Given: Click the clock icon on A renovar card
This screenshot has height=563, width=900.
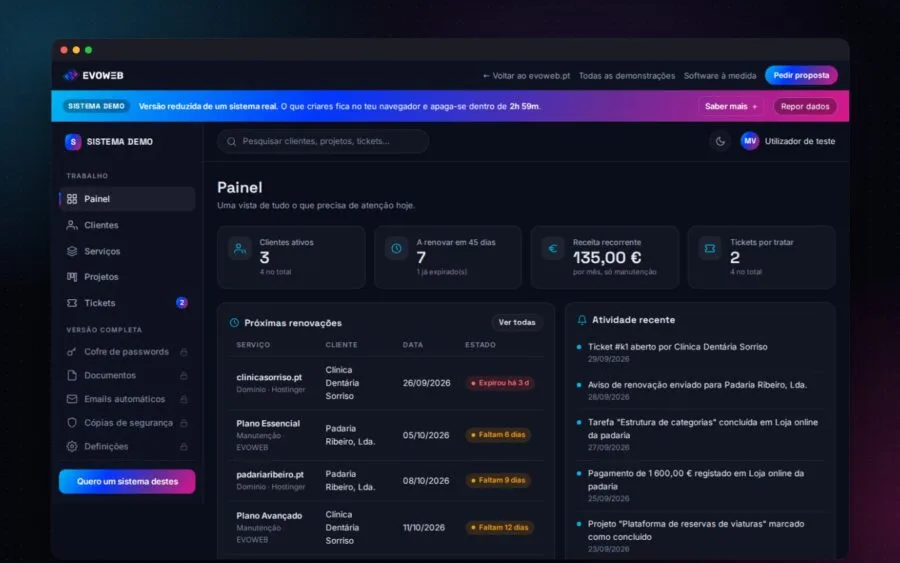Looking at the screenshot, I should point(396,249).
